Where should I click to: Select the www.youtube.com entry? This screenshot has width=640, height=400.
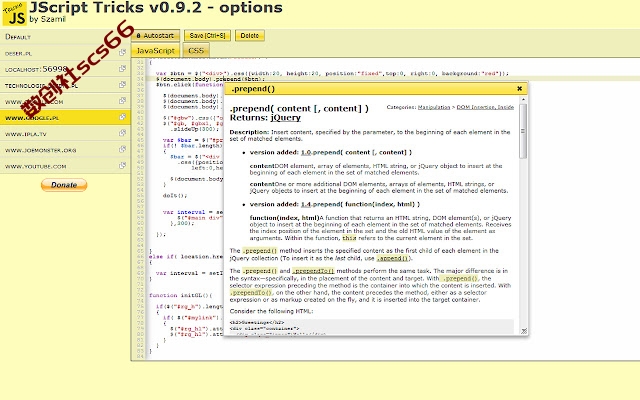(65, 166)
